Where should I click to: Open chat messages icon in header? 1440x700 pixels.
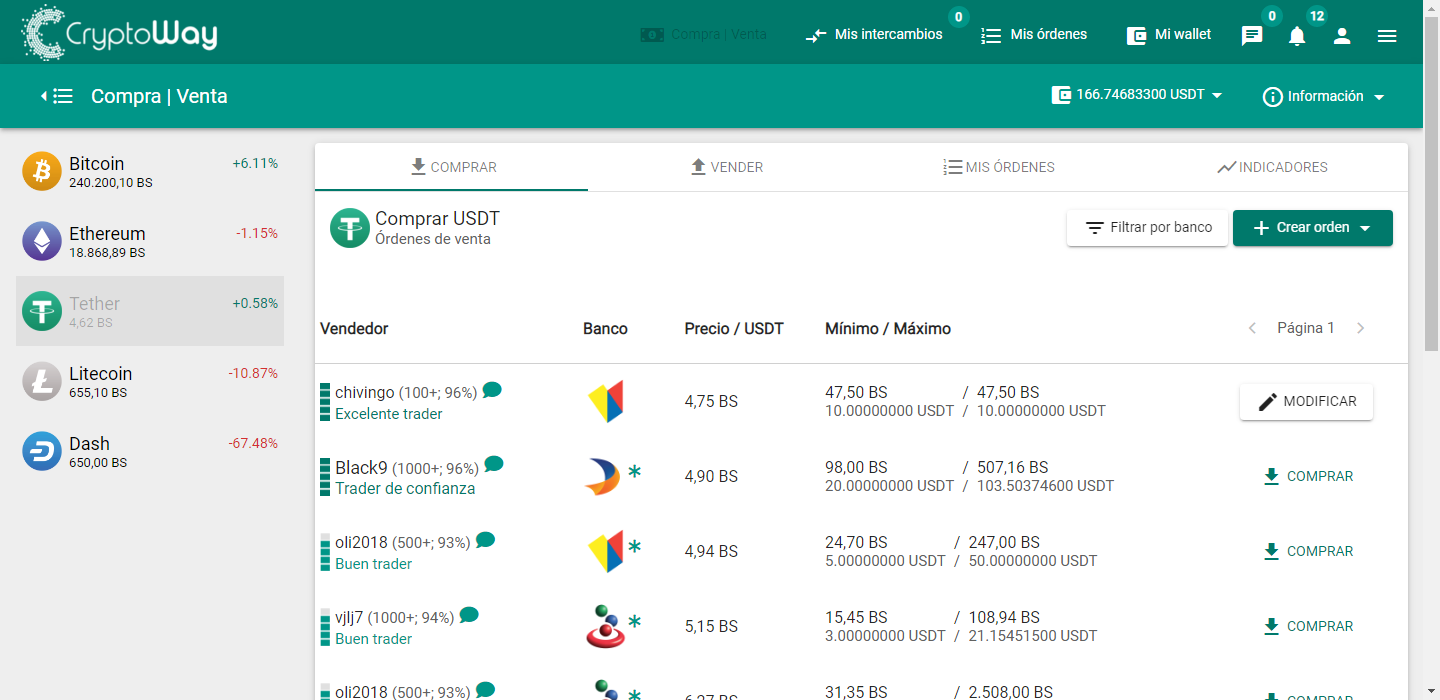pos(1252,36)
